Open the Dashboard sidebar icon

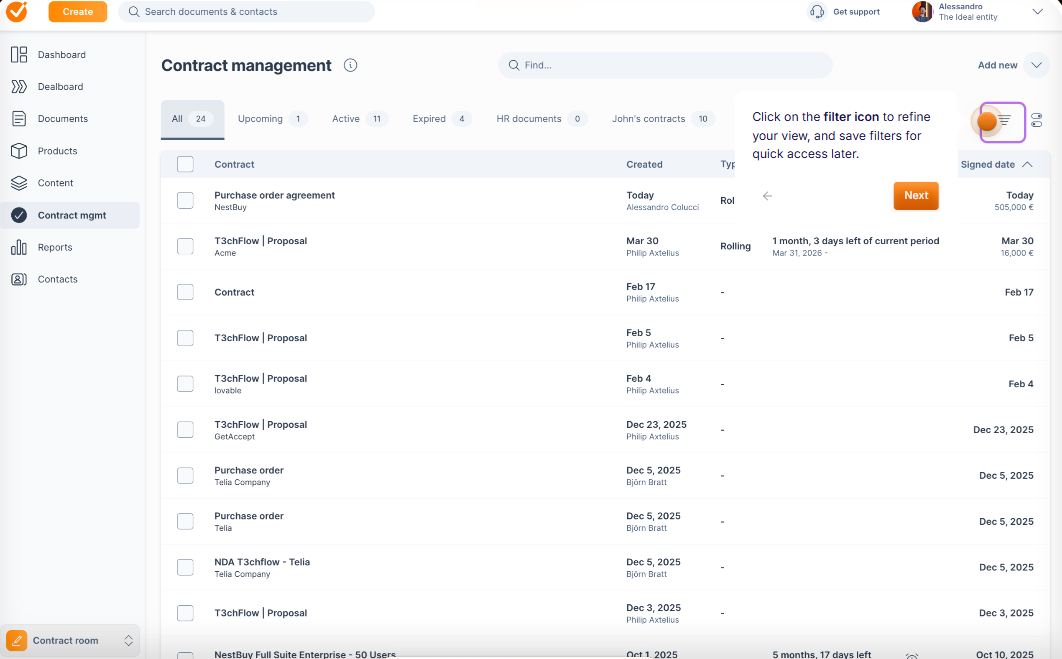(19, 55)
